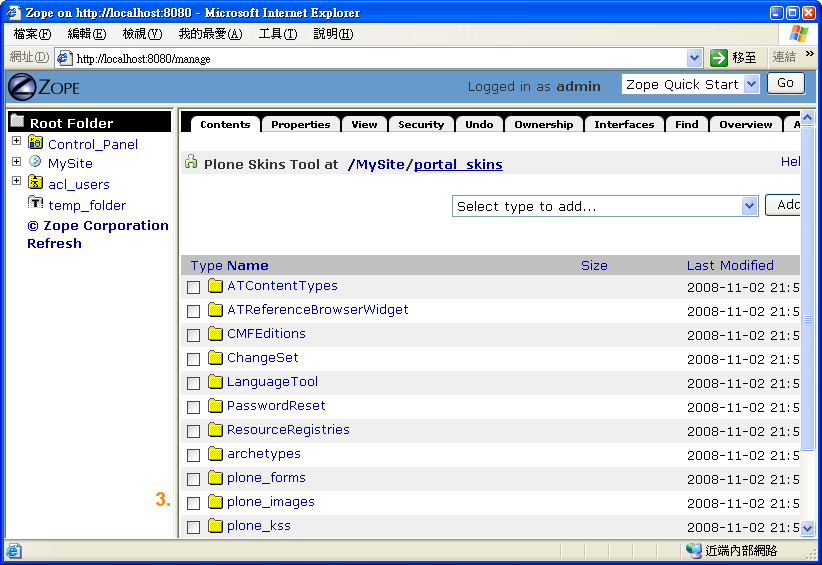Expand the MySite tree node

coord(16,161)
